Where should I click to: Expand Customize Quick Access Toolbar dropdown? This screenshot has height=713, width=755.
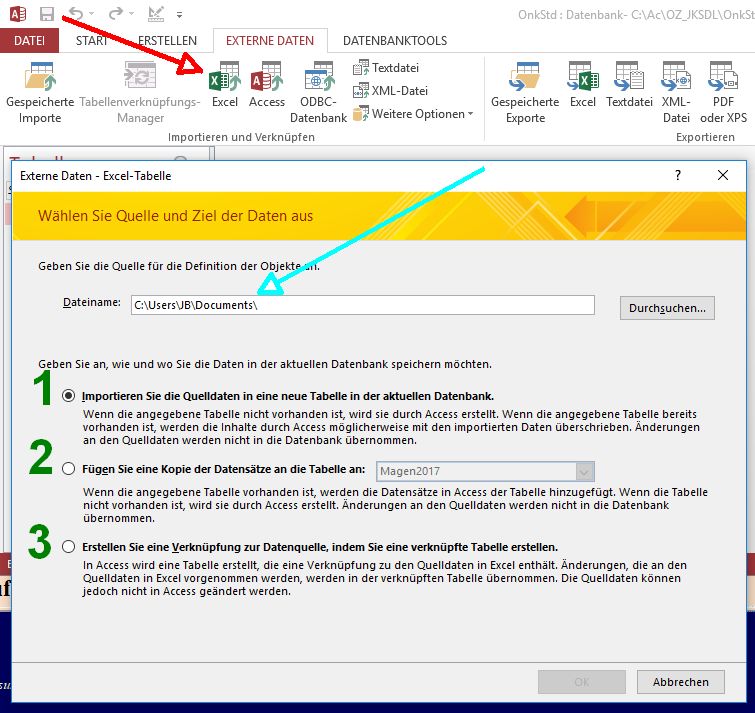pos(179,15)
